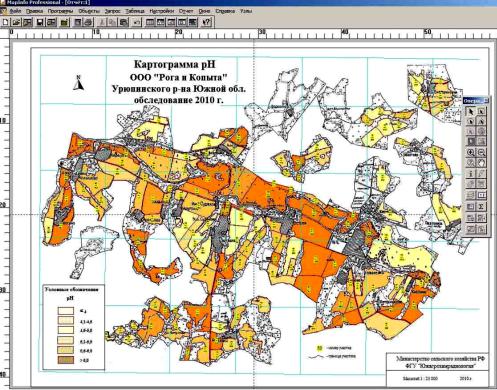Click the Statistics sigma icon in the palette

click(x=481, y=206)
